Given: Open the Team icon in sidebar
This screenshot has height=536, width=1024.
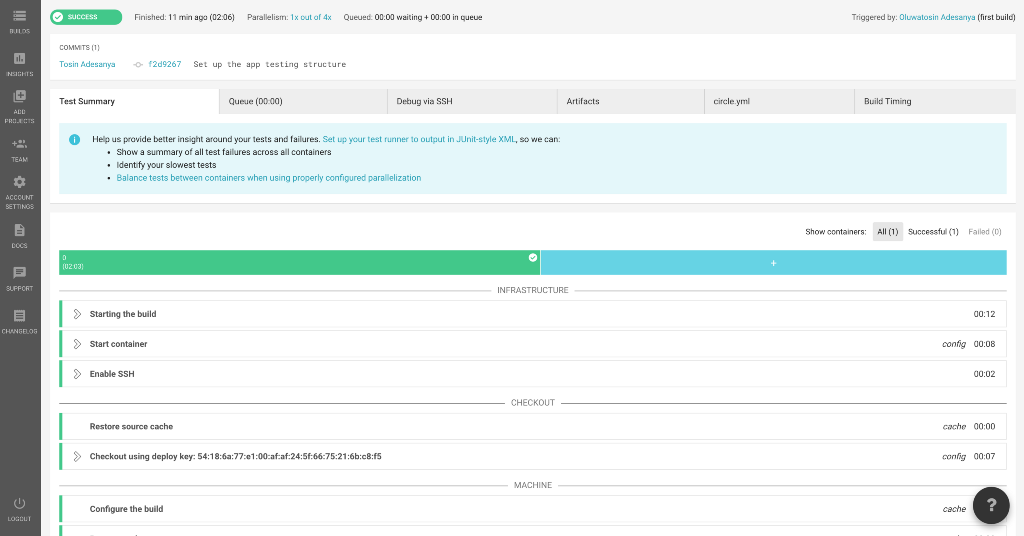Looking at the screenshot, I should (19, 144).
